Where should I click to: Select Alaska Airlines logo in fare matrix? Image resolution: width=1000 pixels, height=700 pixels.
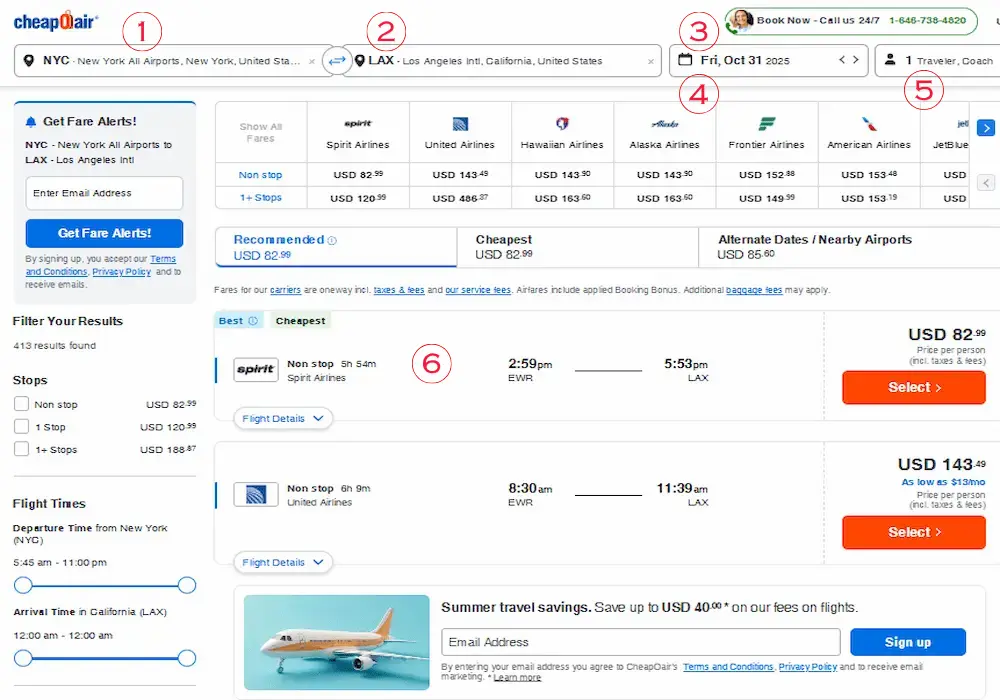coord(665,124)
